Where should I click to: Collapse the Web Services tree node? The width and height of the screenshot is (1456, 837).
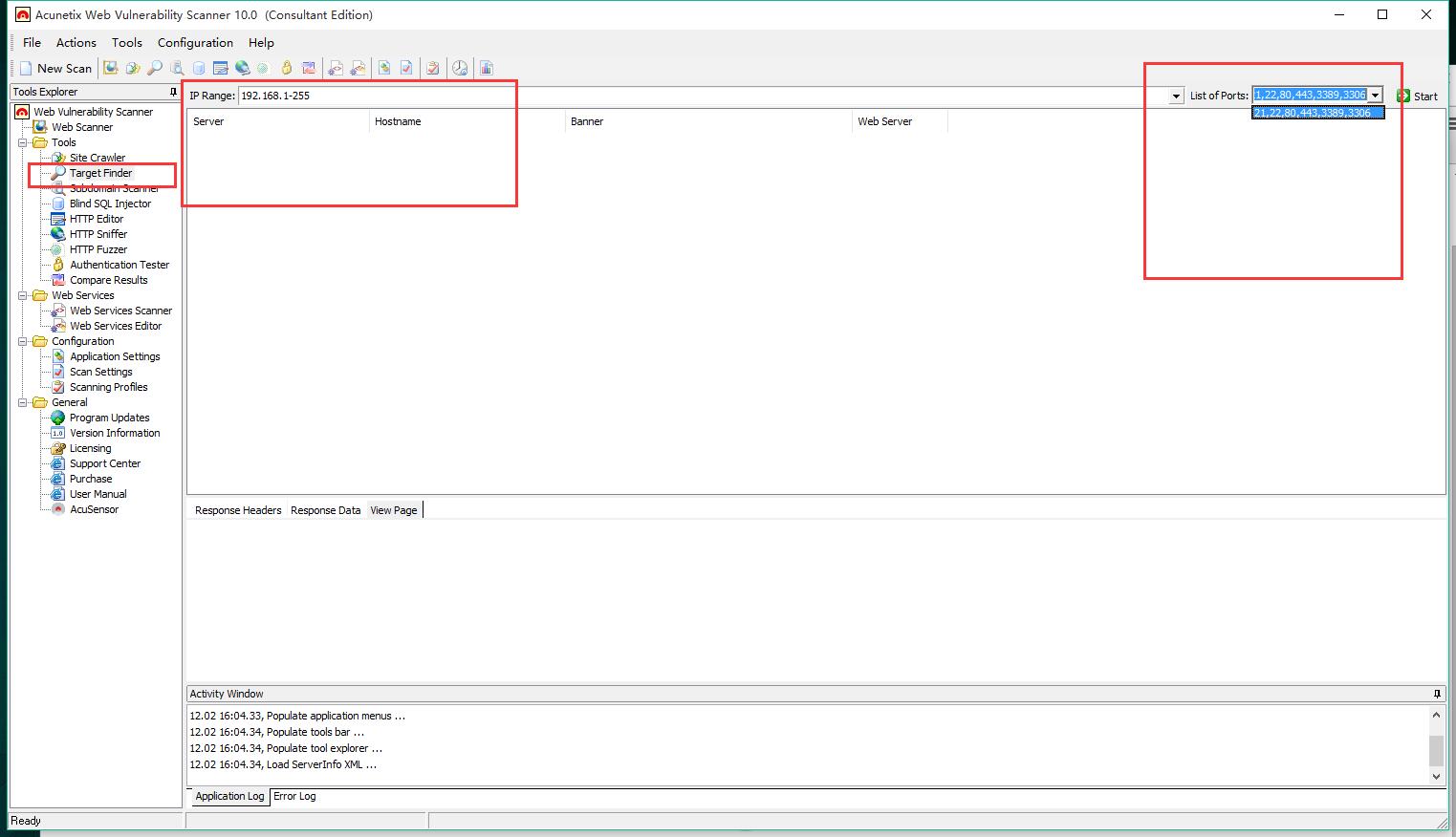pos(23,295)
